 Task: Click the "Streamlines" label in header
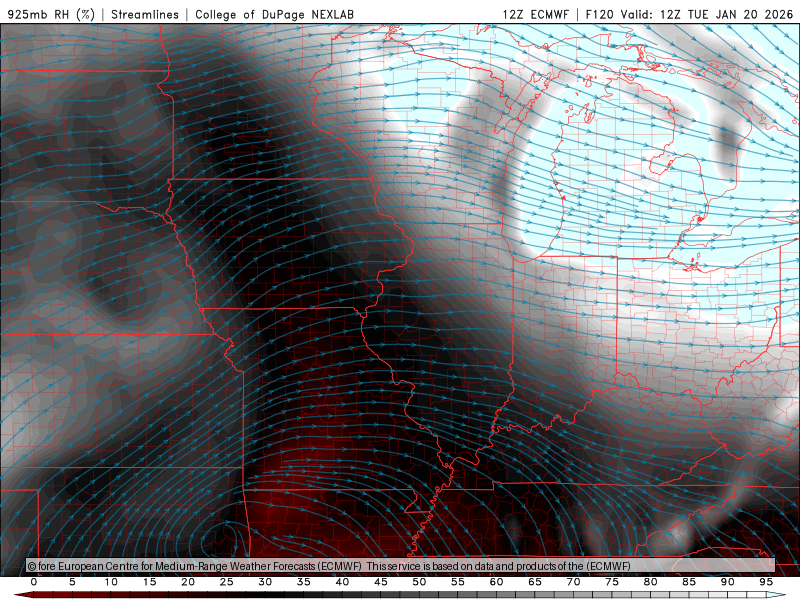click(x=145, y=14)
